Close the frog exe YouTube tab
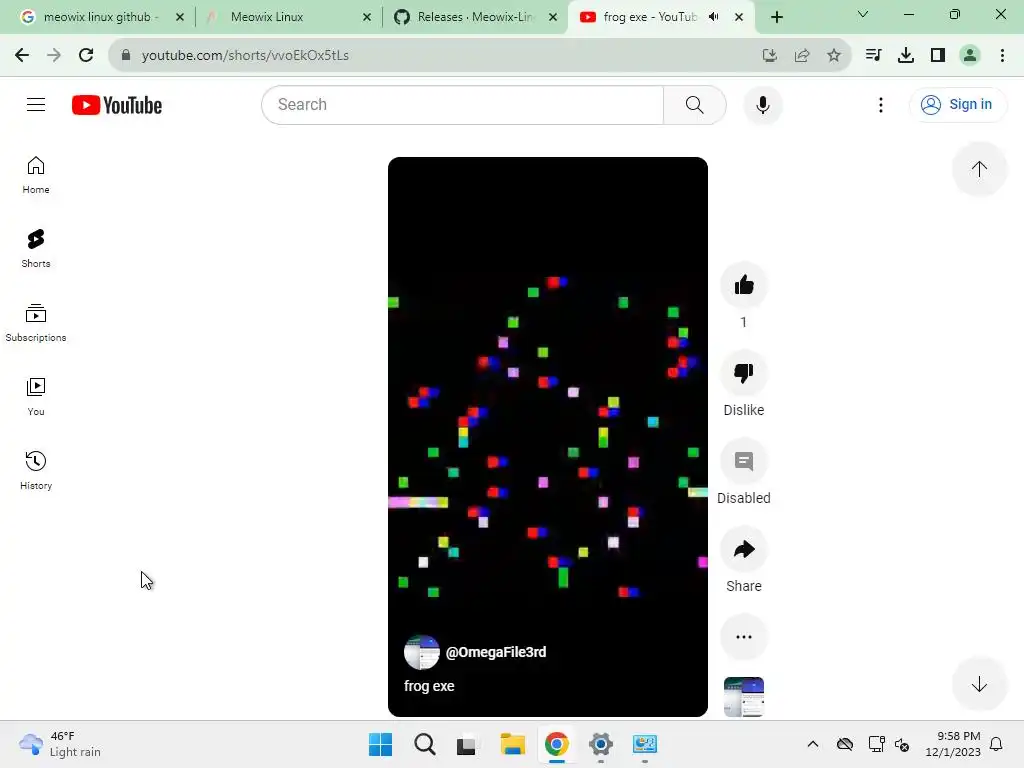The width and height of the screenshot is (1024, 768). point(739,17)
